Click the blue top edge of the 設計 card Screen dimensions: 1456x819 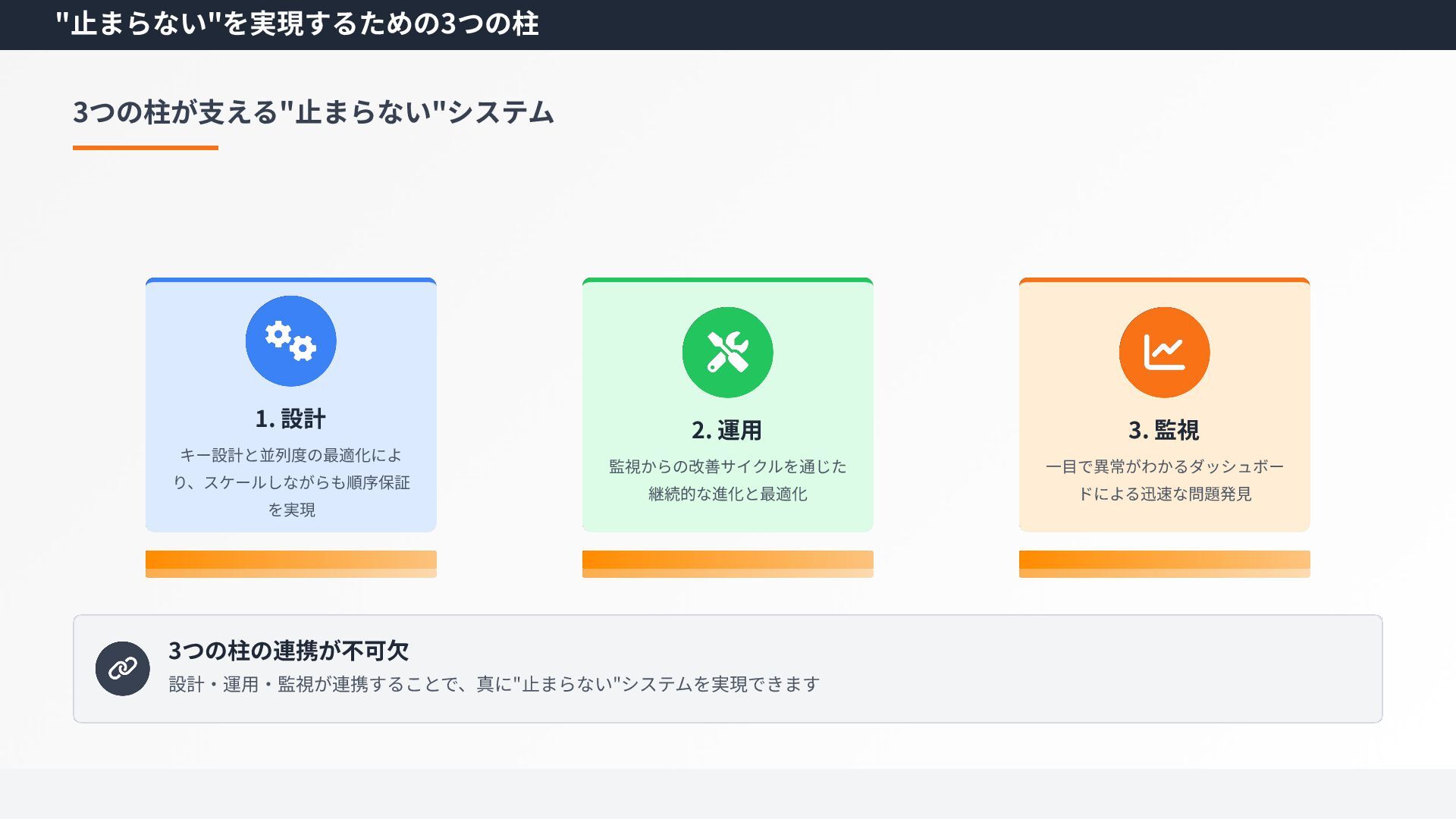coord(290,280)
